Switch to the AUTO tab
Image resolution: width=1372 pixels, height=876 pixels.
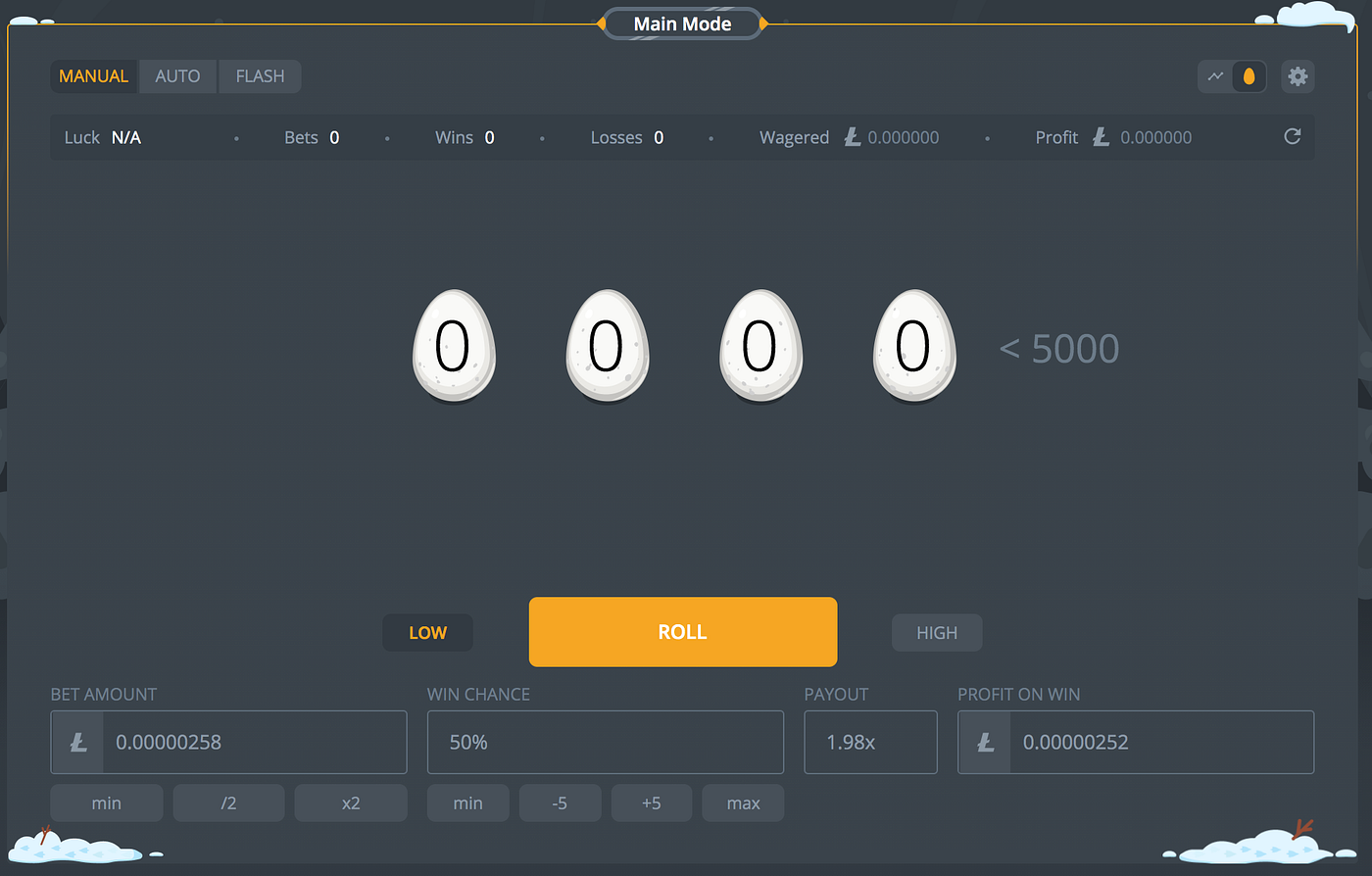pos(177,75)
